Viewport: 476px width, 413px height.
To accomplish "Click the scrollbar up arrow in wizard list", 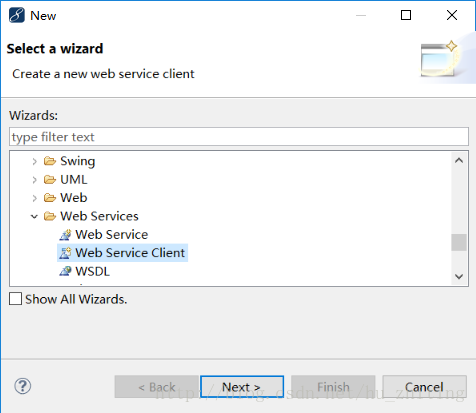I will 459,160.
